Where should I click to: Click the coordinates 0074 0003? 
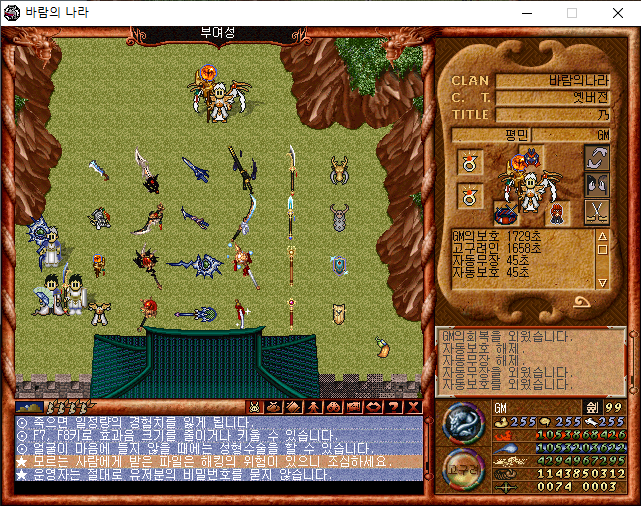click(x=577, y=487)
